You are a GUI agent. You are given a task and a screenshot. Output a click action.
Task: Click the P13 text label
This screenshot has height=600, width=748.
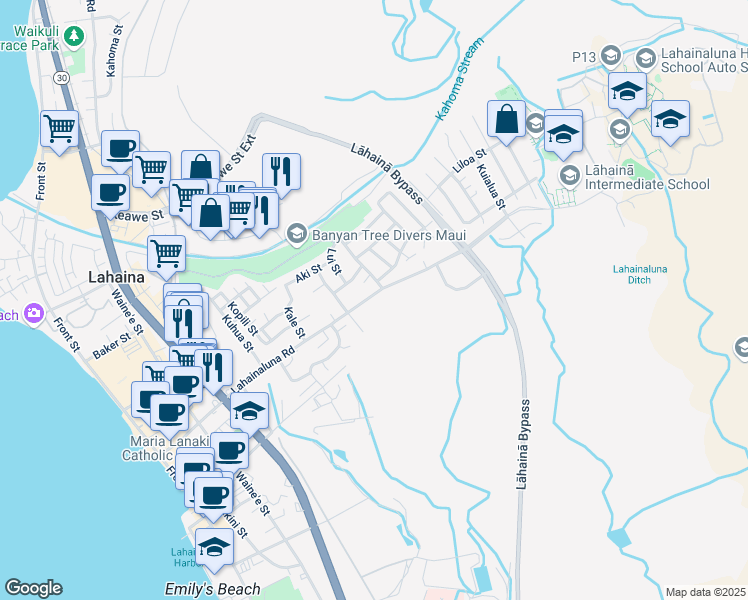[584, 57]
